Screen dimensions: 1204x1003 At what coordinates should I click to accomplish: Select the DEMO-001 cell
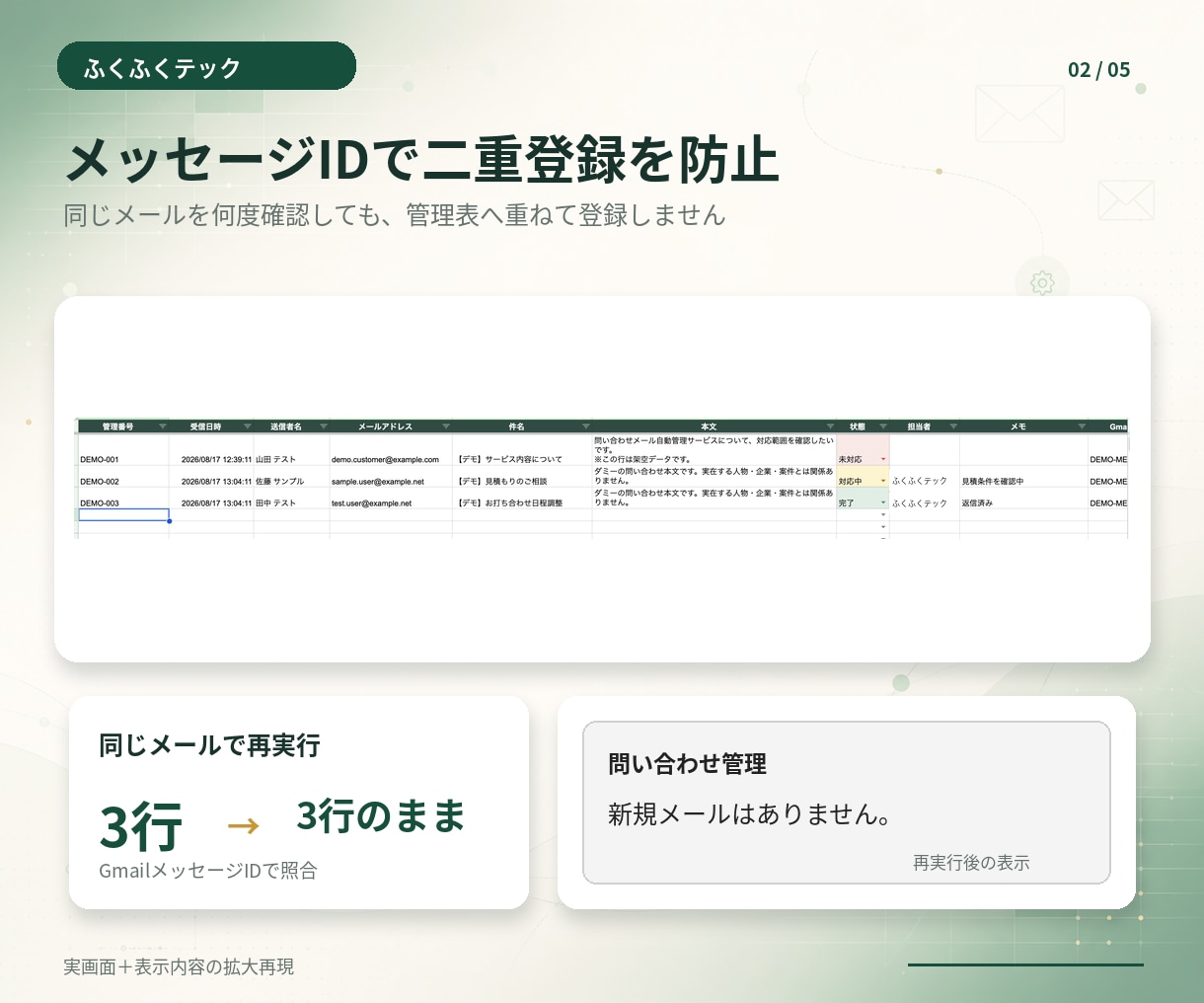[x=123, y=450]
